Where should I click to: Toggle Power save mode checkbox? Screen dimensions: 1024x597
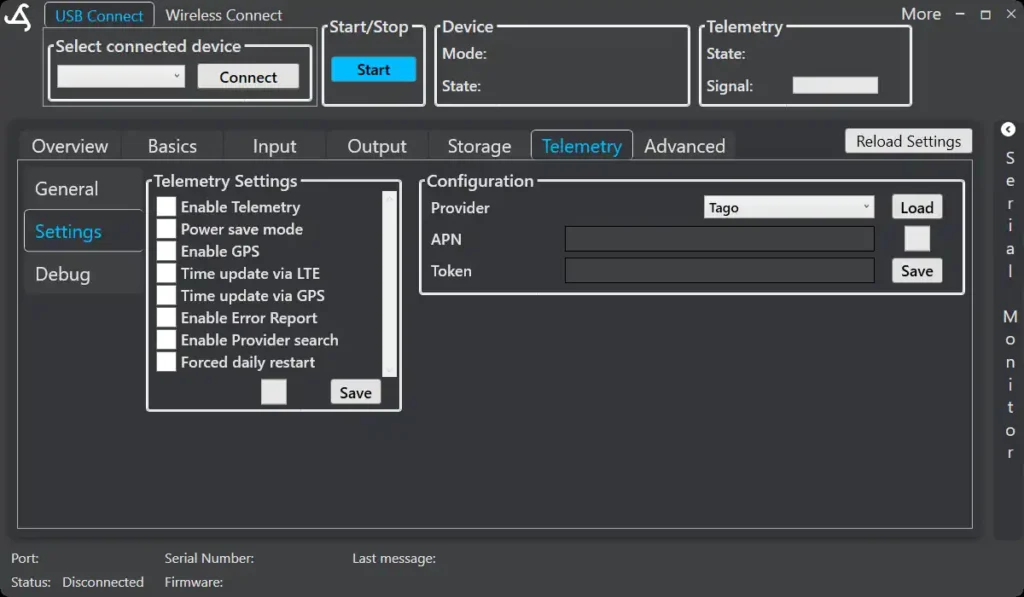(166, 229)
